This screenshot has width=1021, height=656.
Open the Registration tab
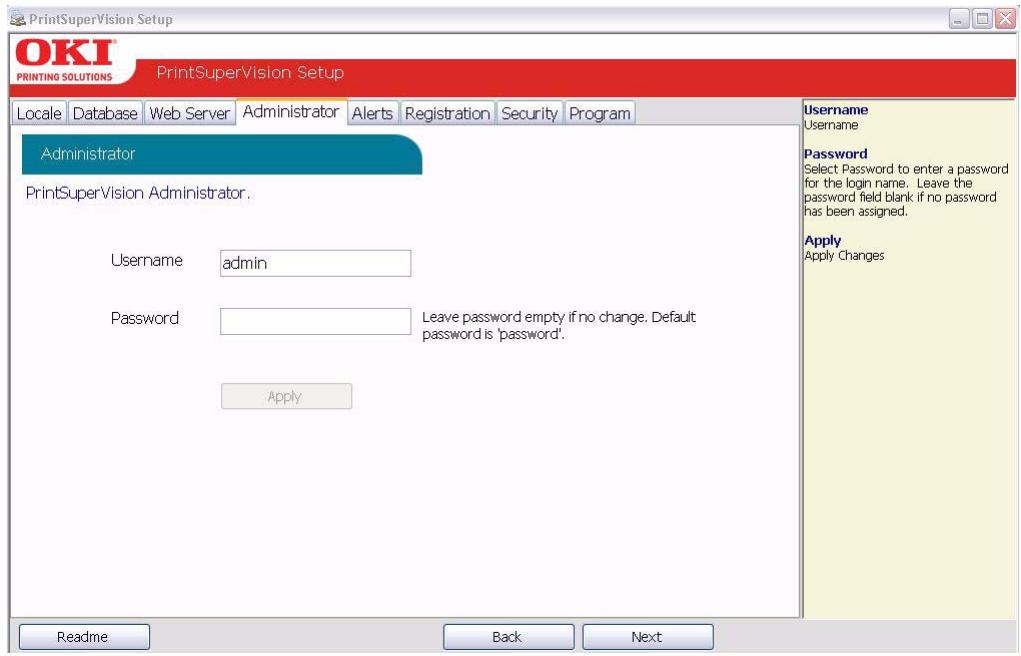coord(447,113)
